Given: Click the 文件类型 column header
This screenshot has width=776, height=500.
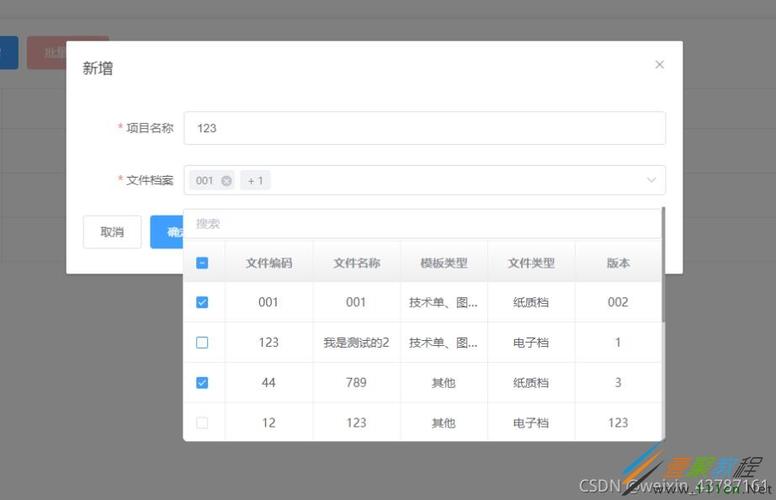Looking at the screenshot, I should [531, 263].
